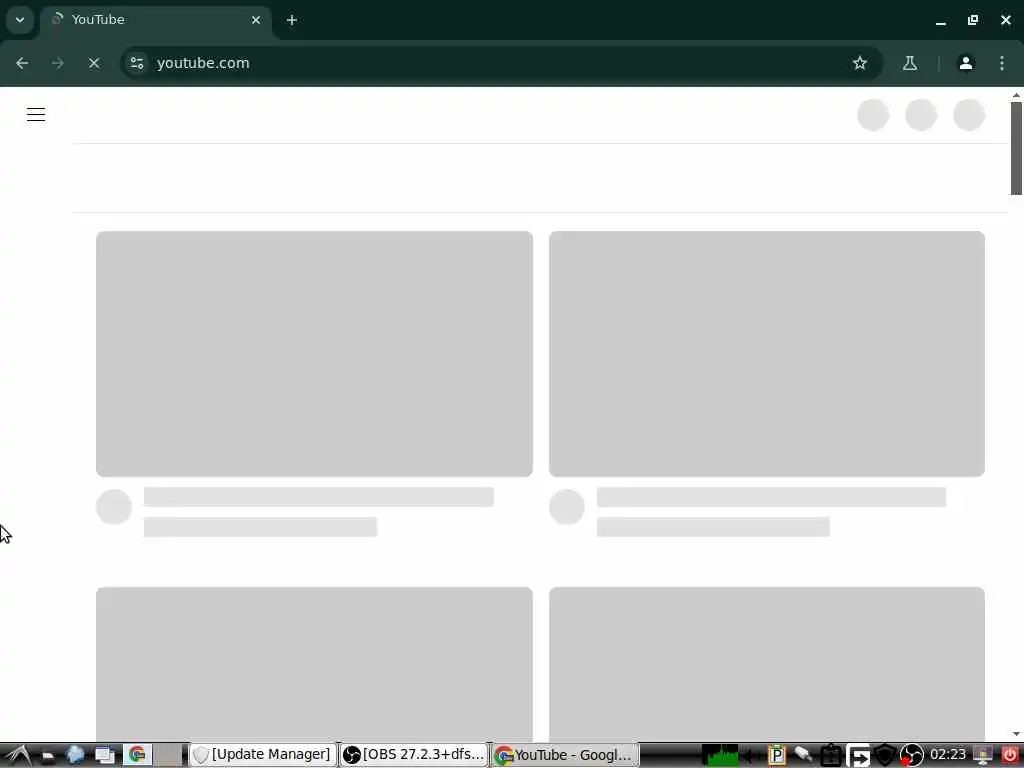The image size is (1024, 768).
Task: Expand the tab search dropdown arrow
Action: click(20, 20)
